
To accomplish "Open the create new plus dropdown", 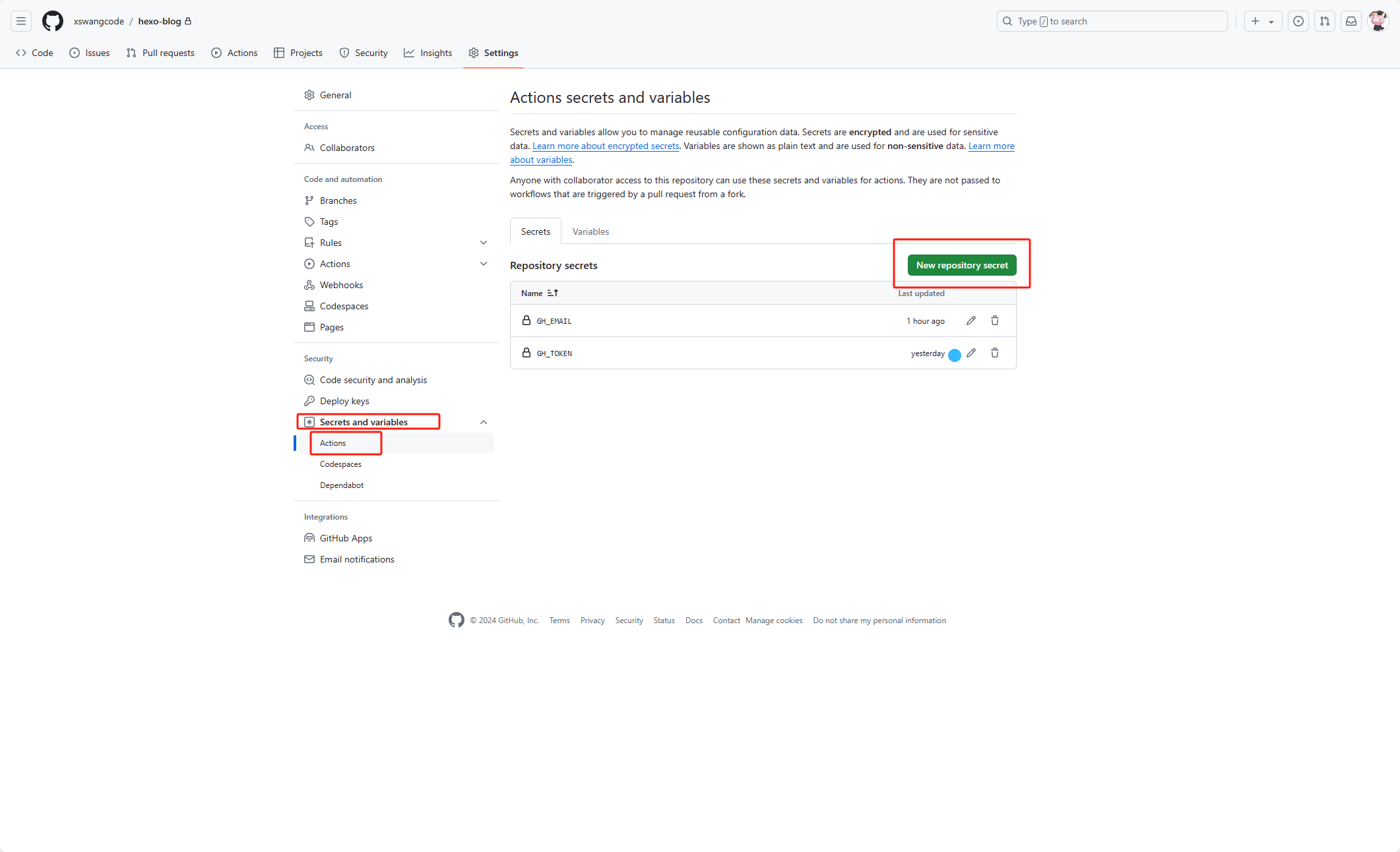I will point(1263,21).
